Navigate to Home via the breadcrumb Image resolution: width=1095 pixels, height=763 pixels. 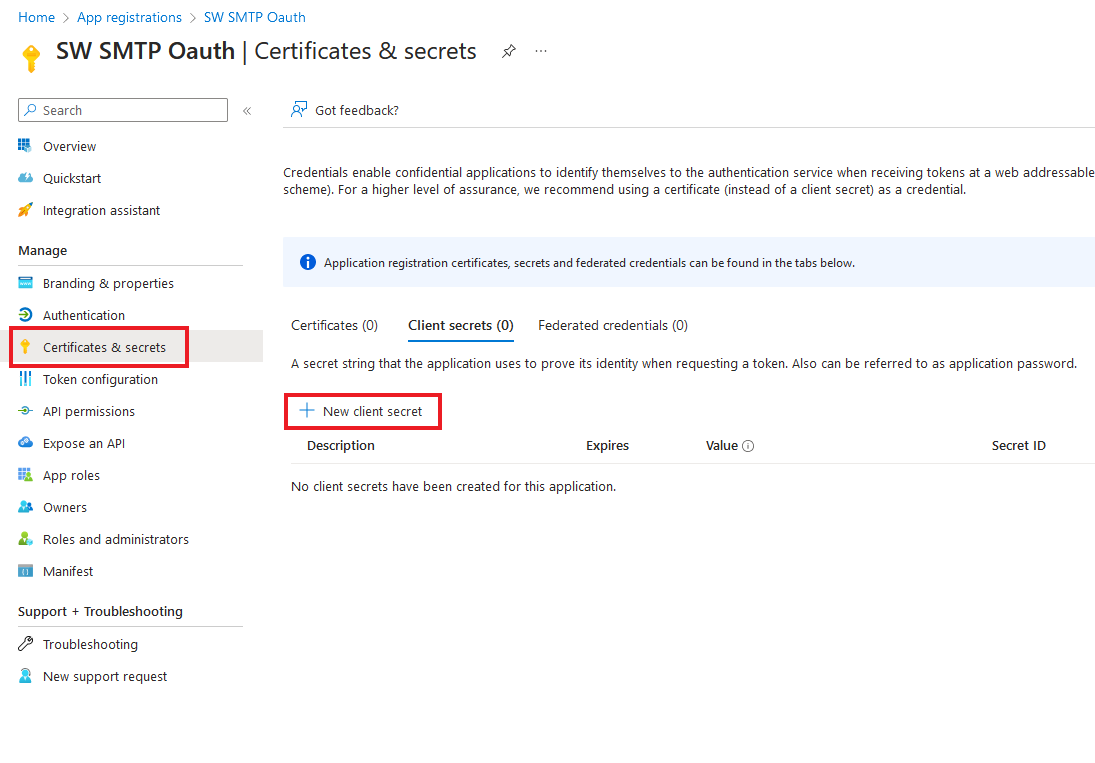point(36,17)
